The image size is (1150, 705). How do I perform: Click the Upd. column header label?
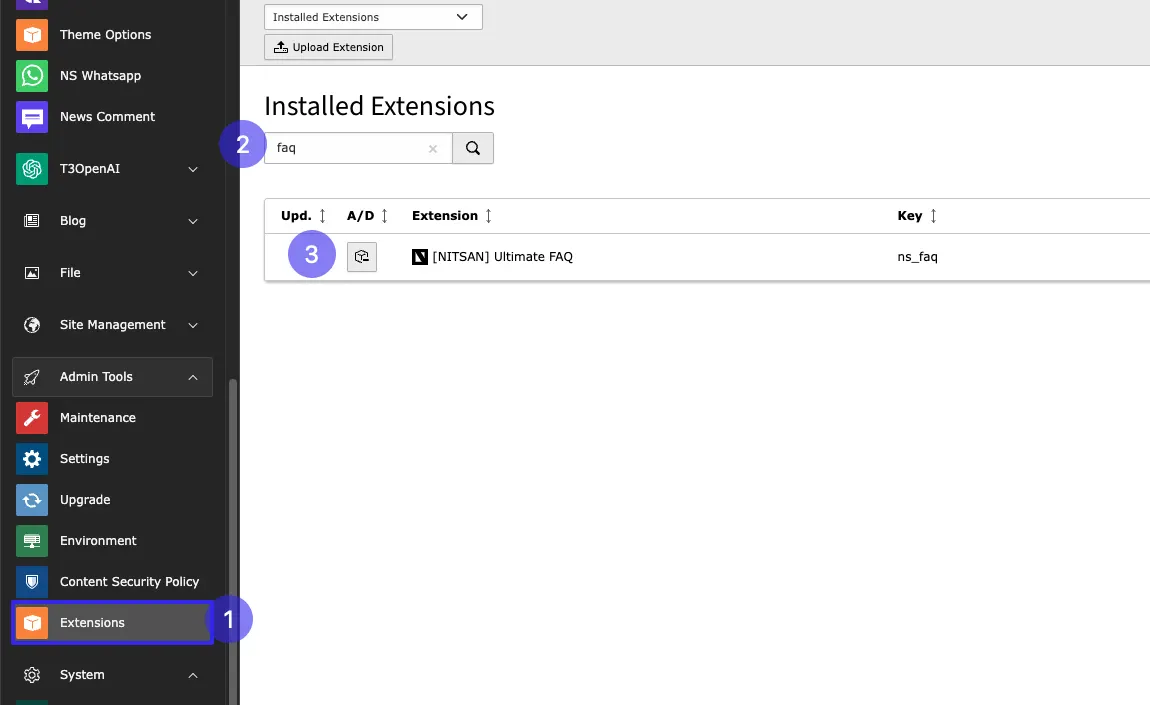296,216
